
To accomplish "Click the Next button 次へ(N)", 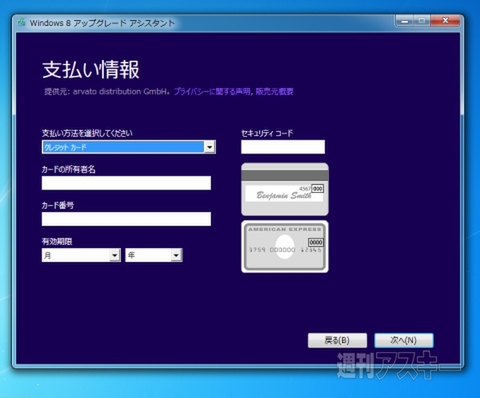I will [x=404, y=340].
